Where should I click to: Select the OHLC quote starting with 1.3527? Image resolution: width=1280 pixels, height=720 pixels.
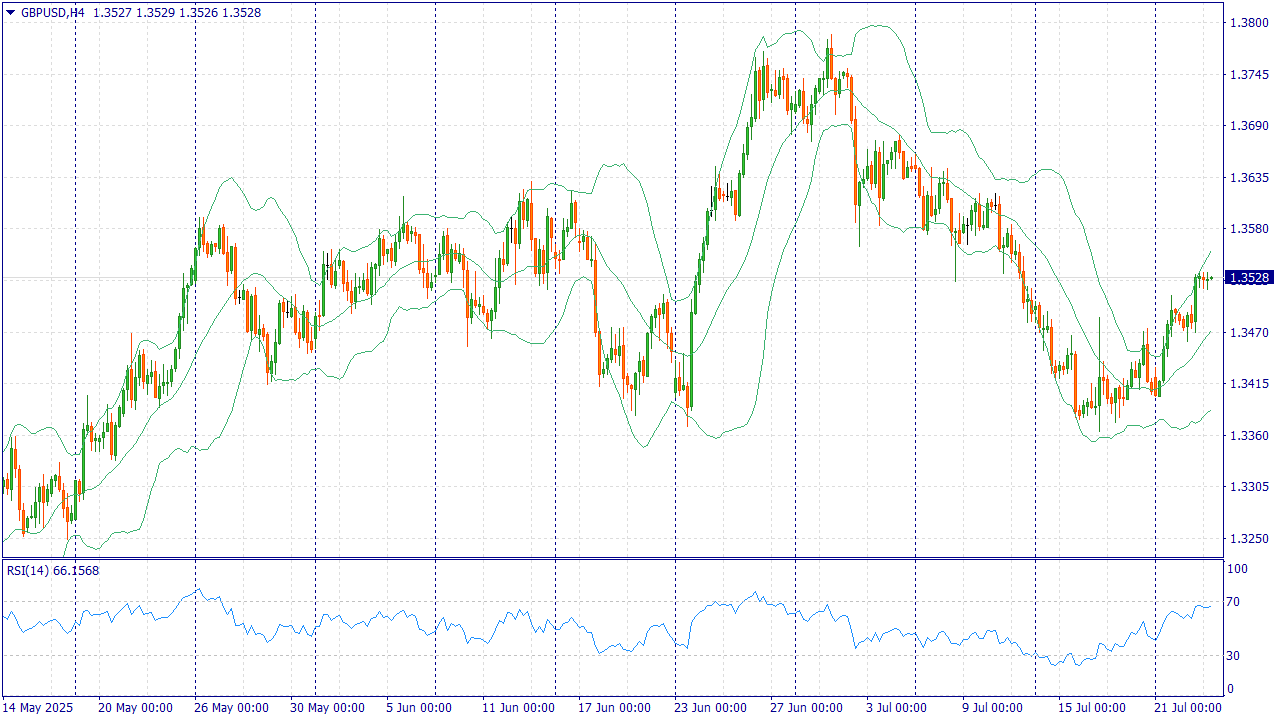tap(177, 13)
